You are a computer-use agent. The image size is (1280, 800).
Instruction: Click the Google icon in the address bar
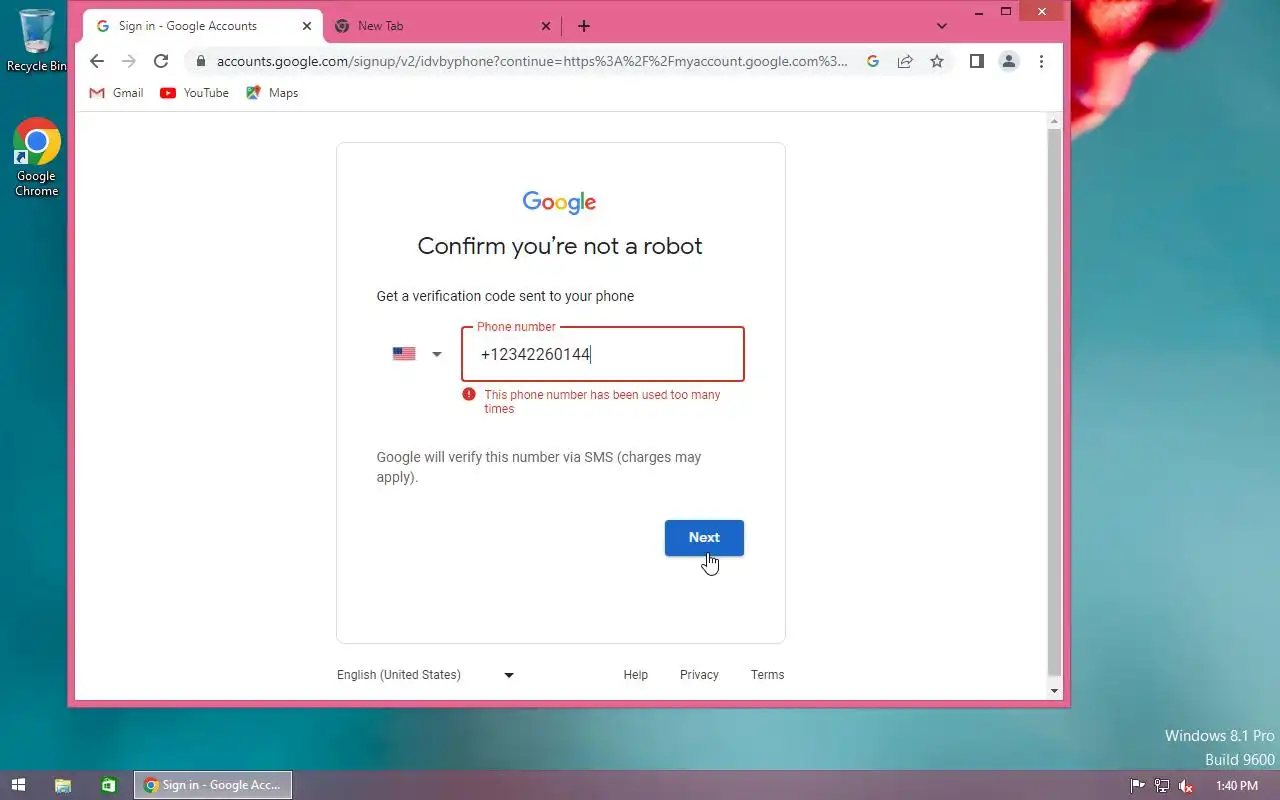(x=873, y=61)
